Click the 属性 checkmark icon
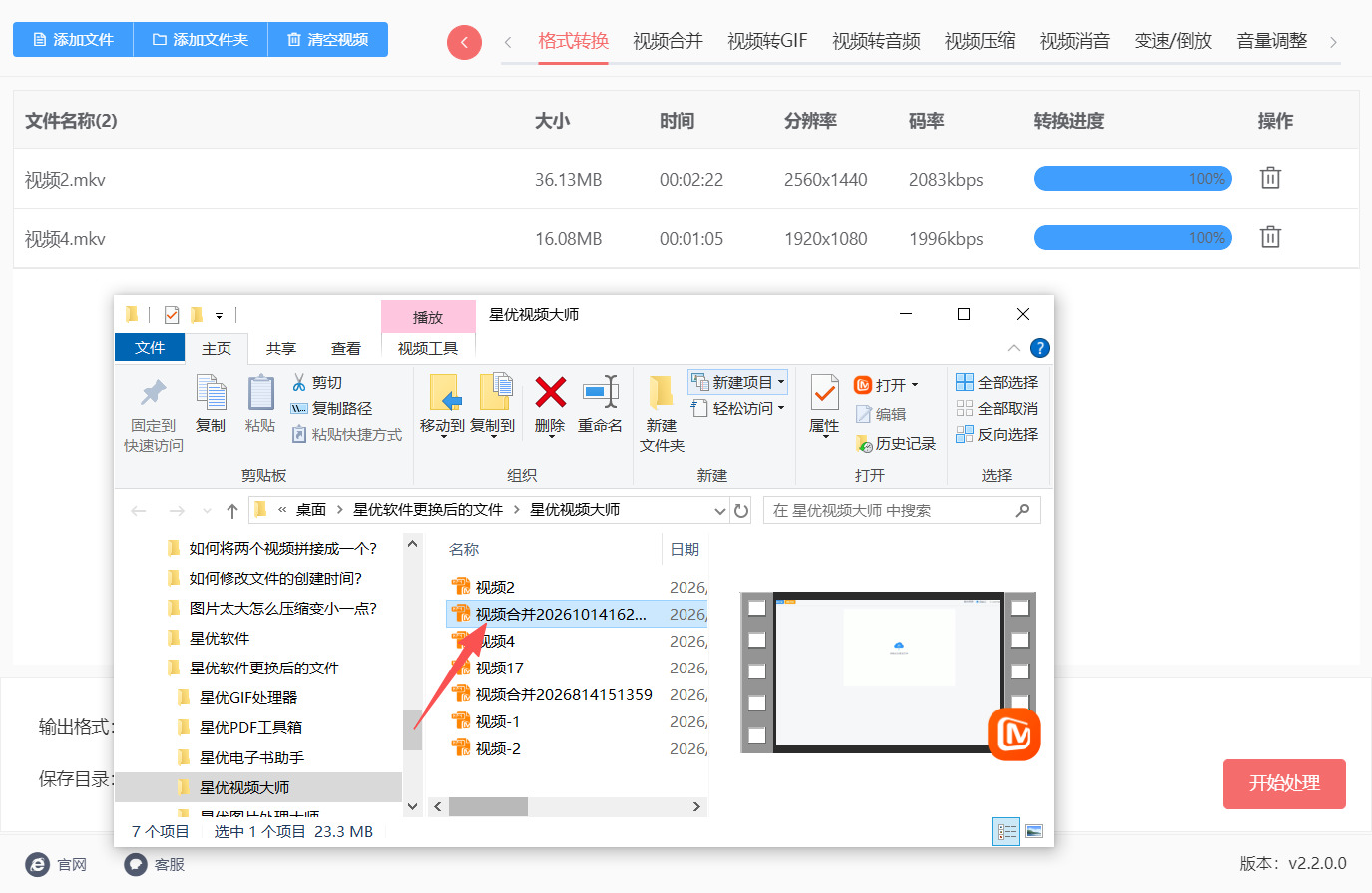This screenshot has height=893, width=1372. coord(824,392)
